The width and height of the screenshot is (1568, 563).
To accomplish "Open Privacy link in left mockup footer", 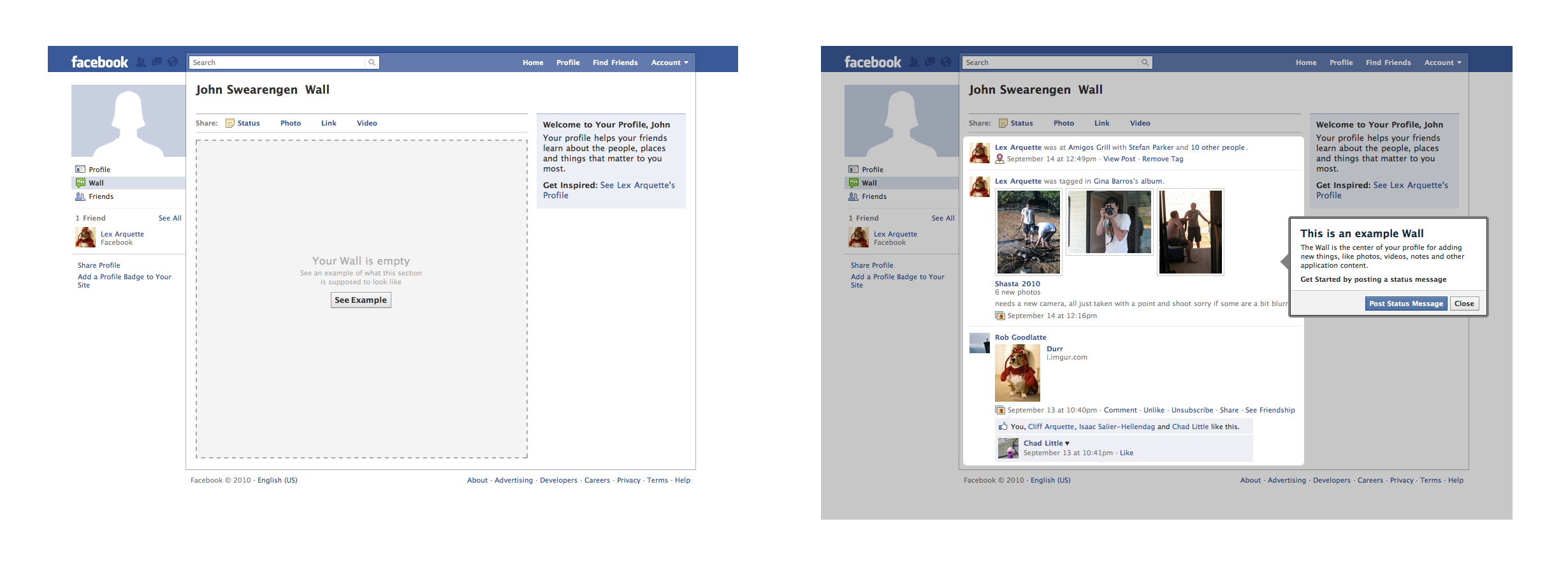I will [628, 480].
